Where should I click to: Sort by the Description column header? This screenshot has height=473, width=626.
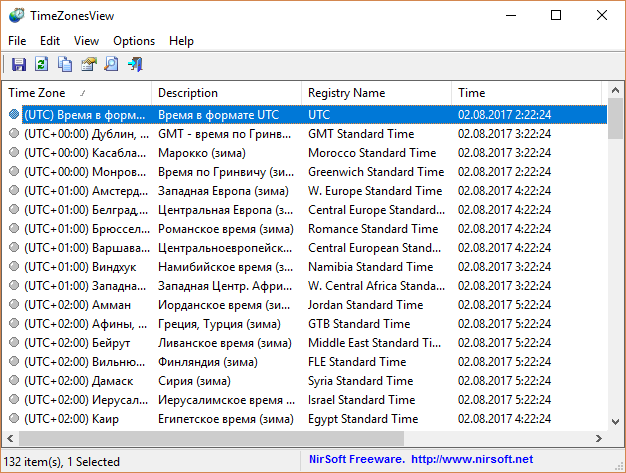point(226,93)
